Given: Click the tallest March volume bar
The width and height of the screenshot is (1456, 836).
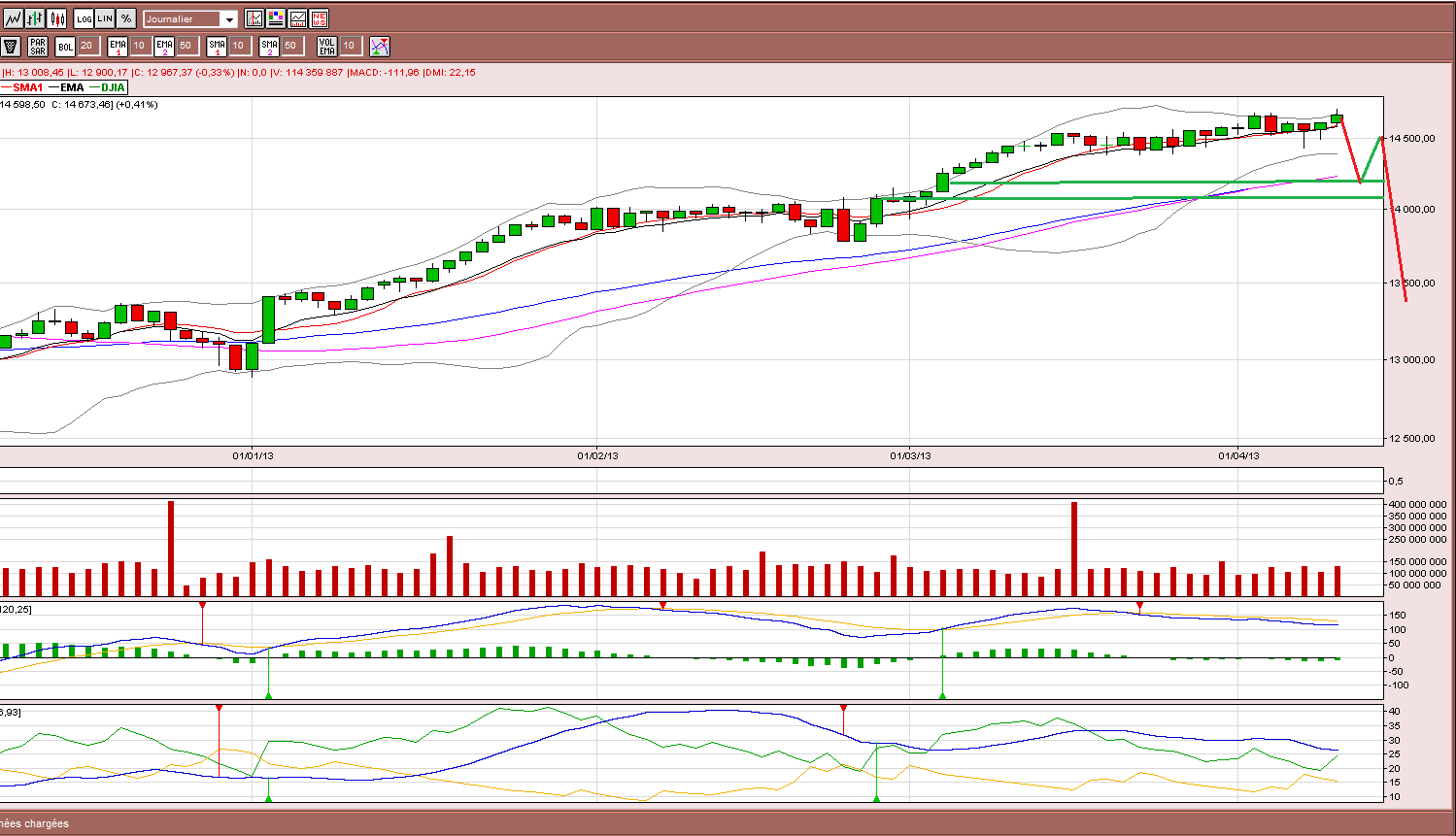Looking at the screenshot, I should click(1074, 549).
